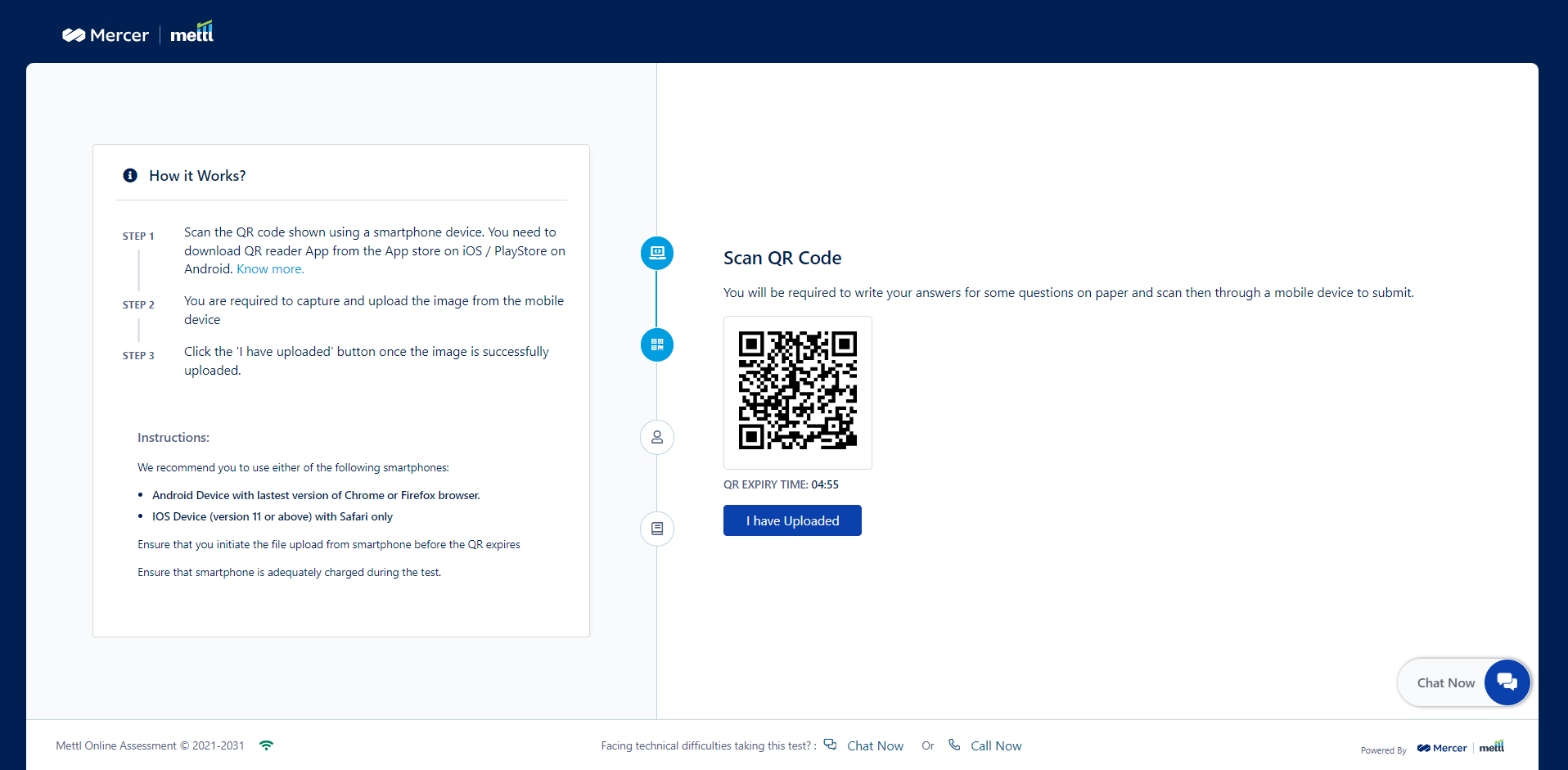The width and height of the screenshot is (1568, 770).
Task: Click the Android Device recommendation bullet
Action: tap(316, 495)
